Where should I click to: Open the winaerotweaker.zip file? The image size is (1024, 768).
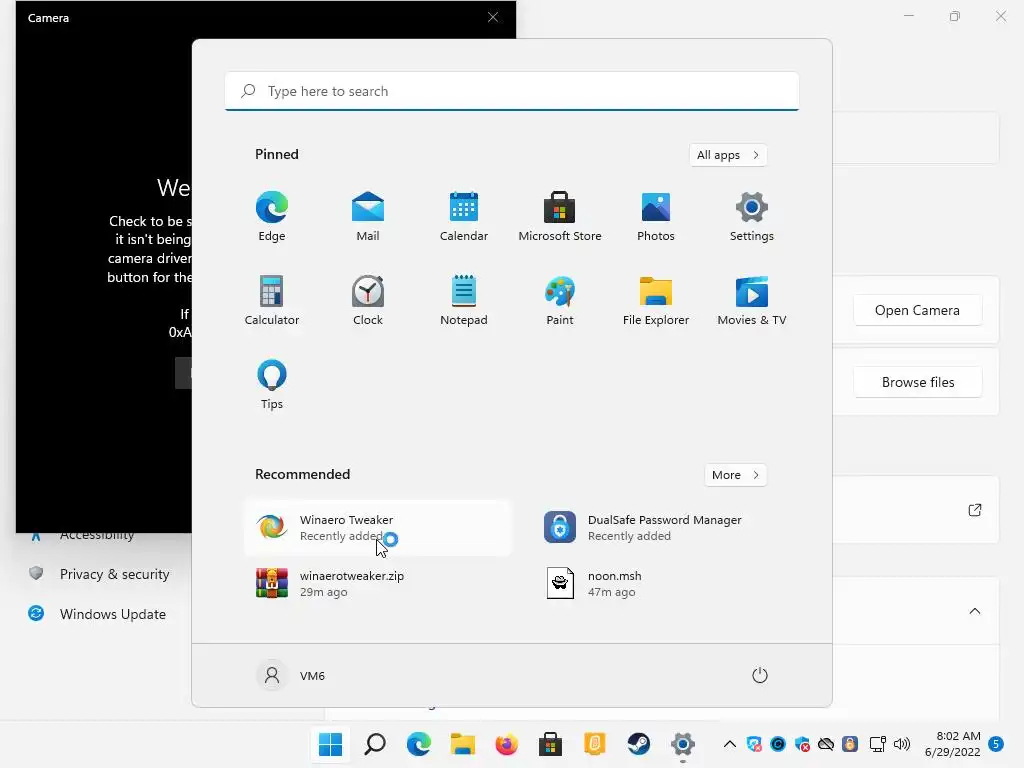pyautogui.click(x=377, y=583)
